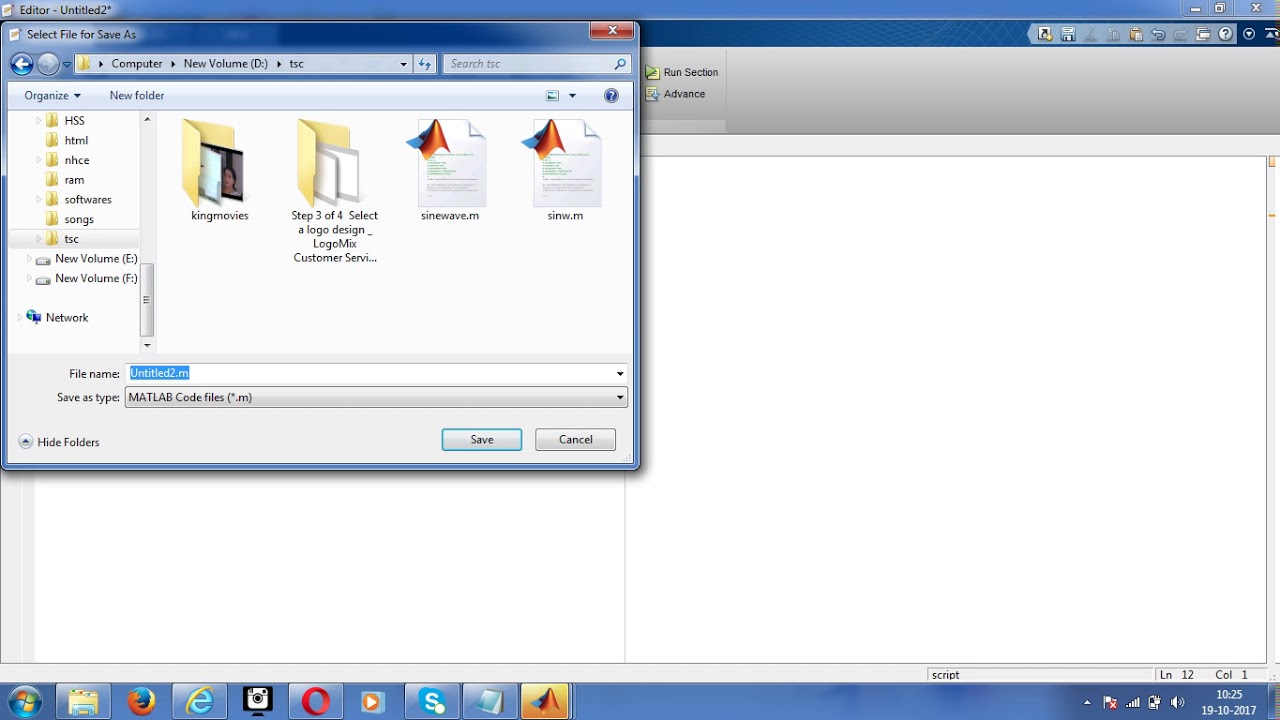Expand the Network tree node
Image resolution: width=1280 pixels, height=720 pixels.
click(19, 318)
